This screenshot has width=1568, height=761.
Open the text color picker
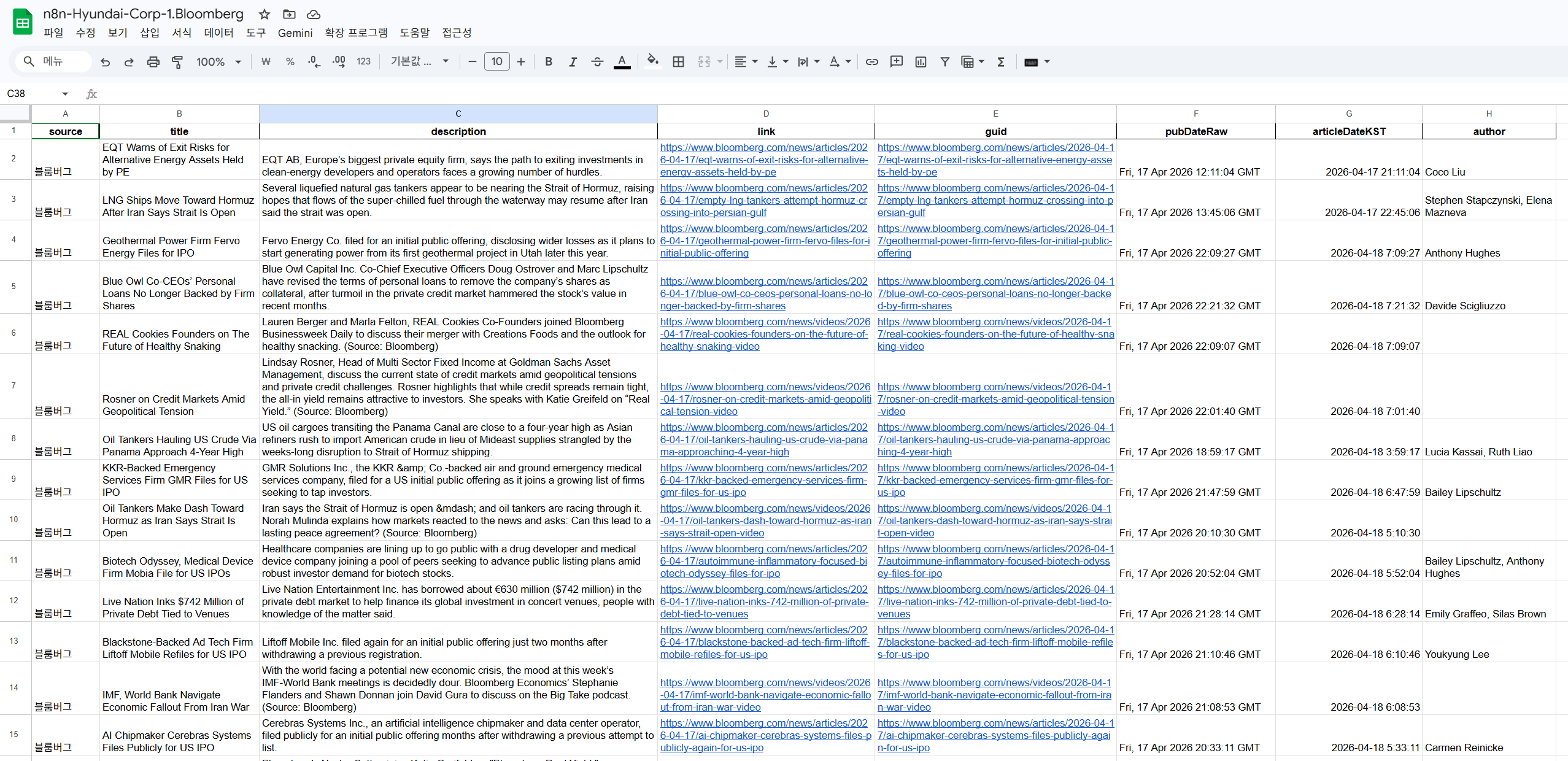622,61
